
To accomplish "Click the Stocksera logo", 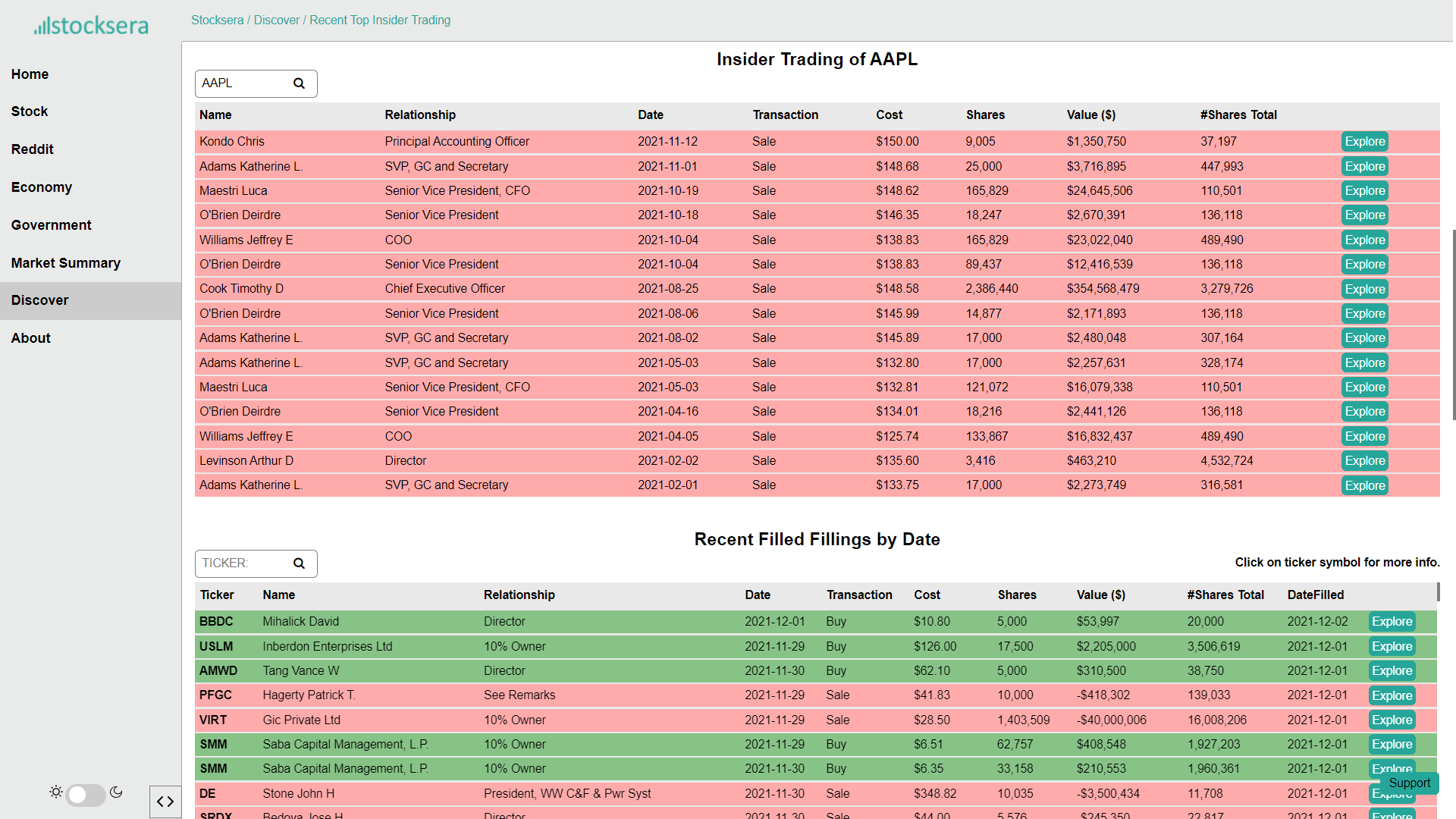I will [91, 26].
